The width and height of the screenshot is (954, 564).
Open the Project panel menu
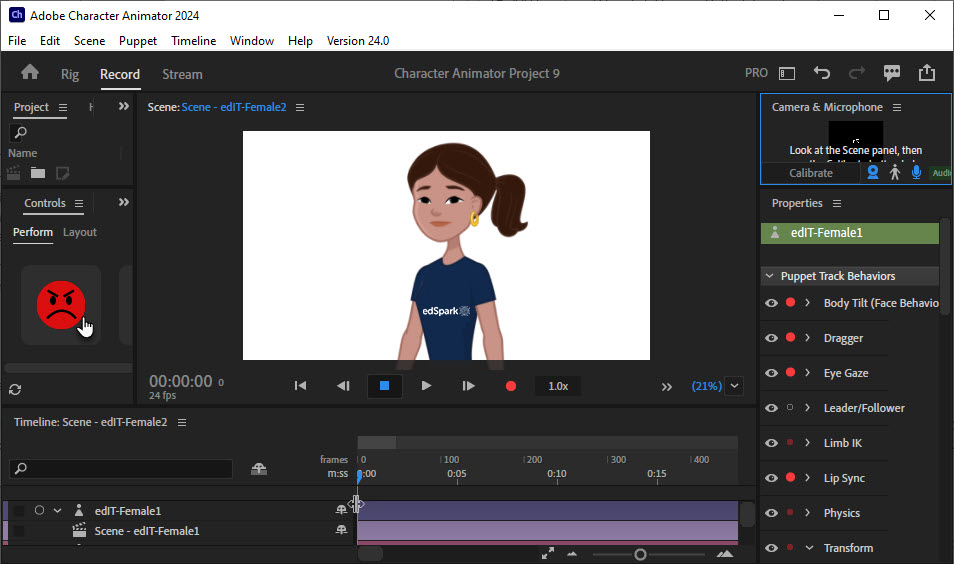(x=63, y=108)
